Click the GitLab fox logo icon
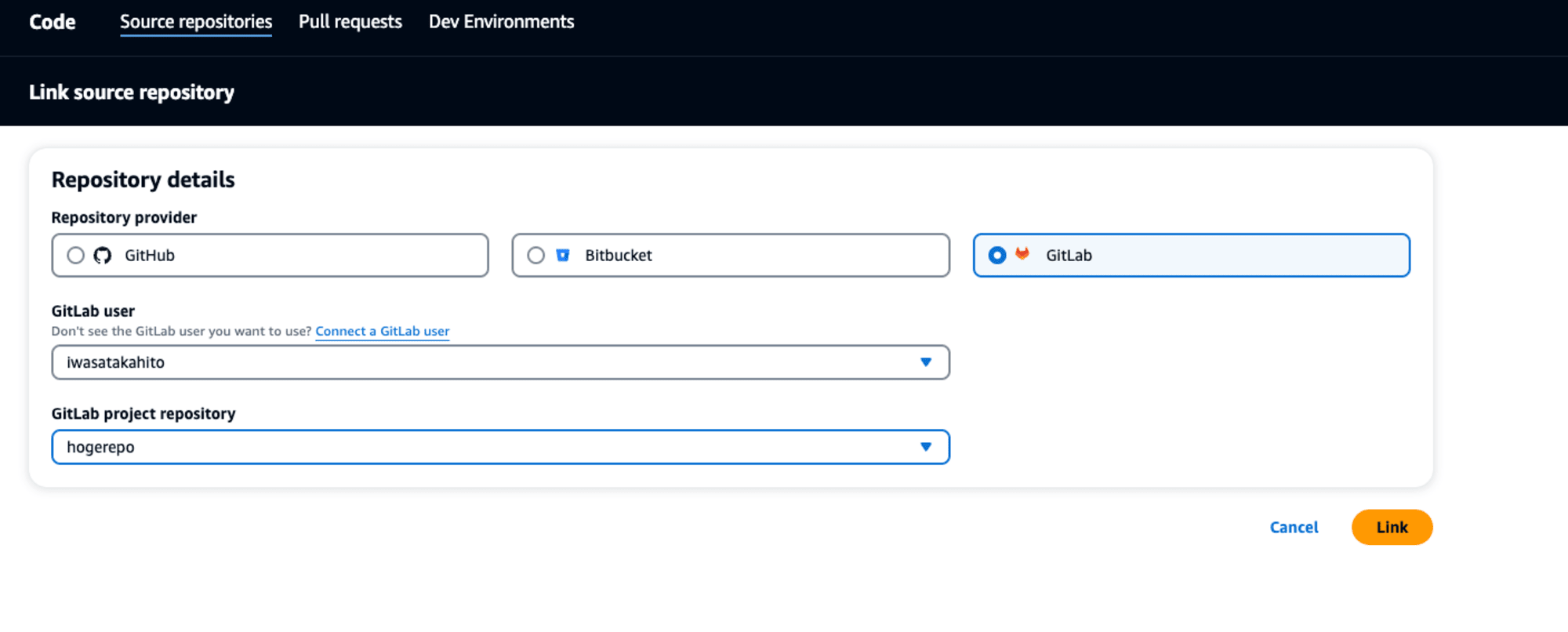 1022,254
